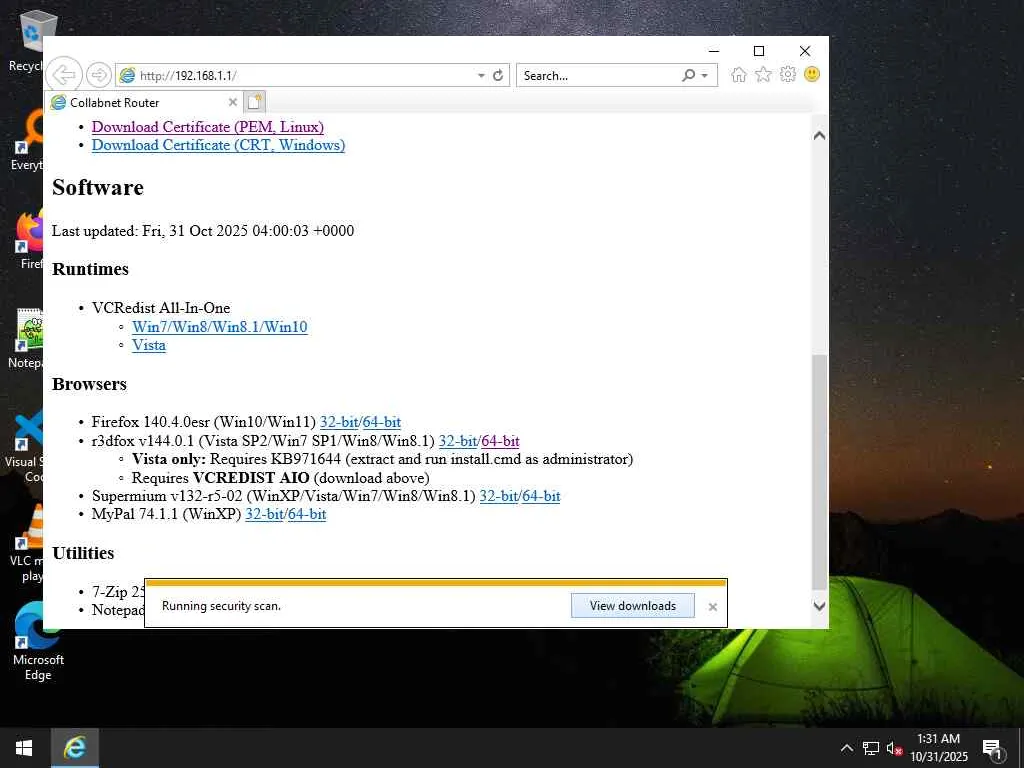Open Favorites with the star icon

763,75
